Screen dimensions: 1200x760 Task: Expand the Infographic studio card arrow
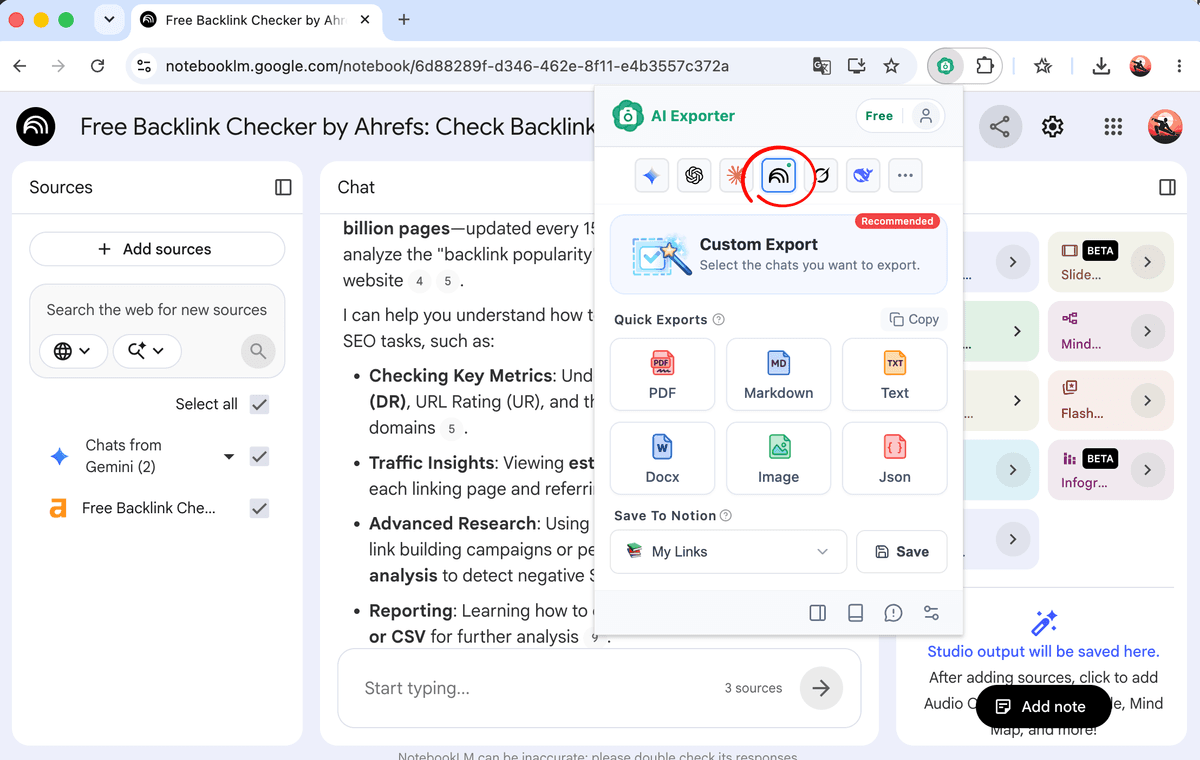coord(1147,469)
